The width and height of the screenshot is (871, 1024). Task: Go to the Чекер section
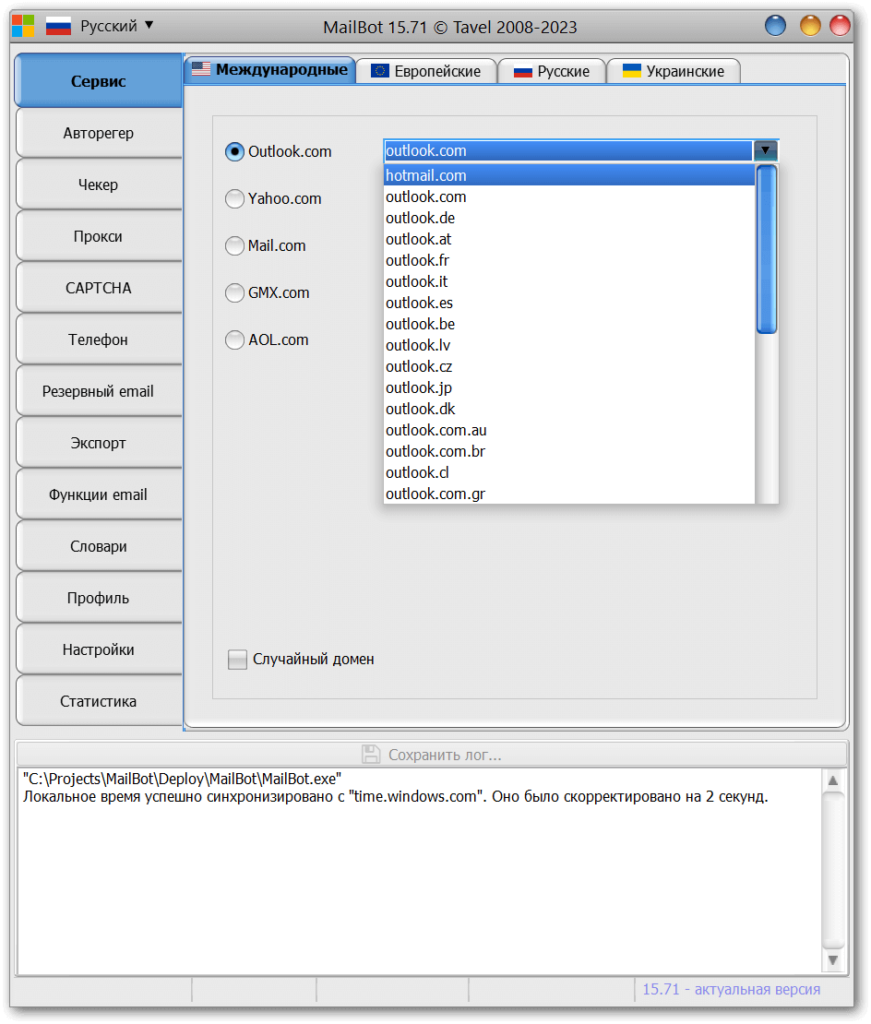coord(99,185)
